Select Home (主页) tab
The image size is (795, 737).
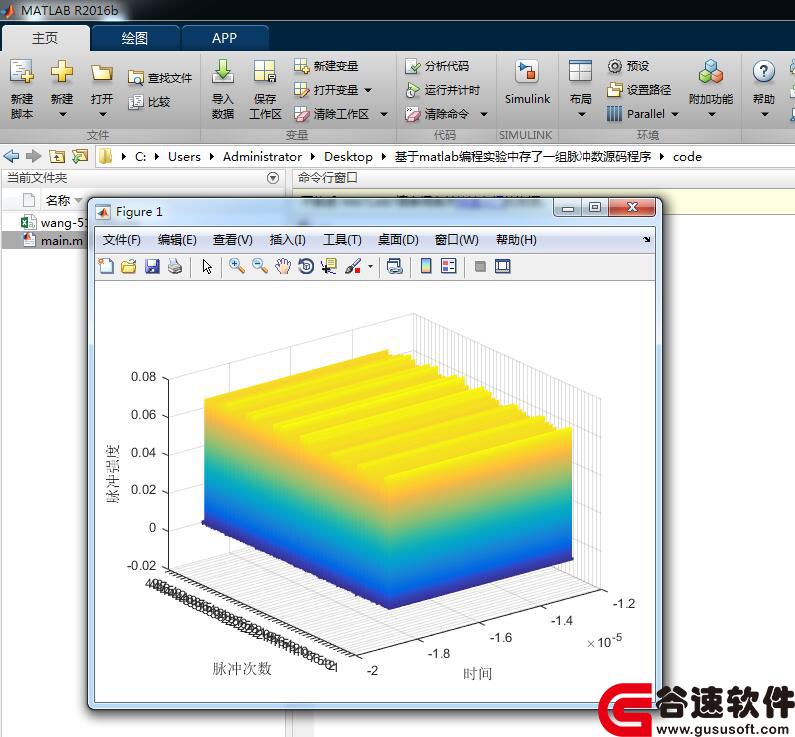pyautogui.click(x=45, y=38)
